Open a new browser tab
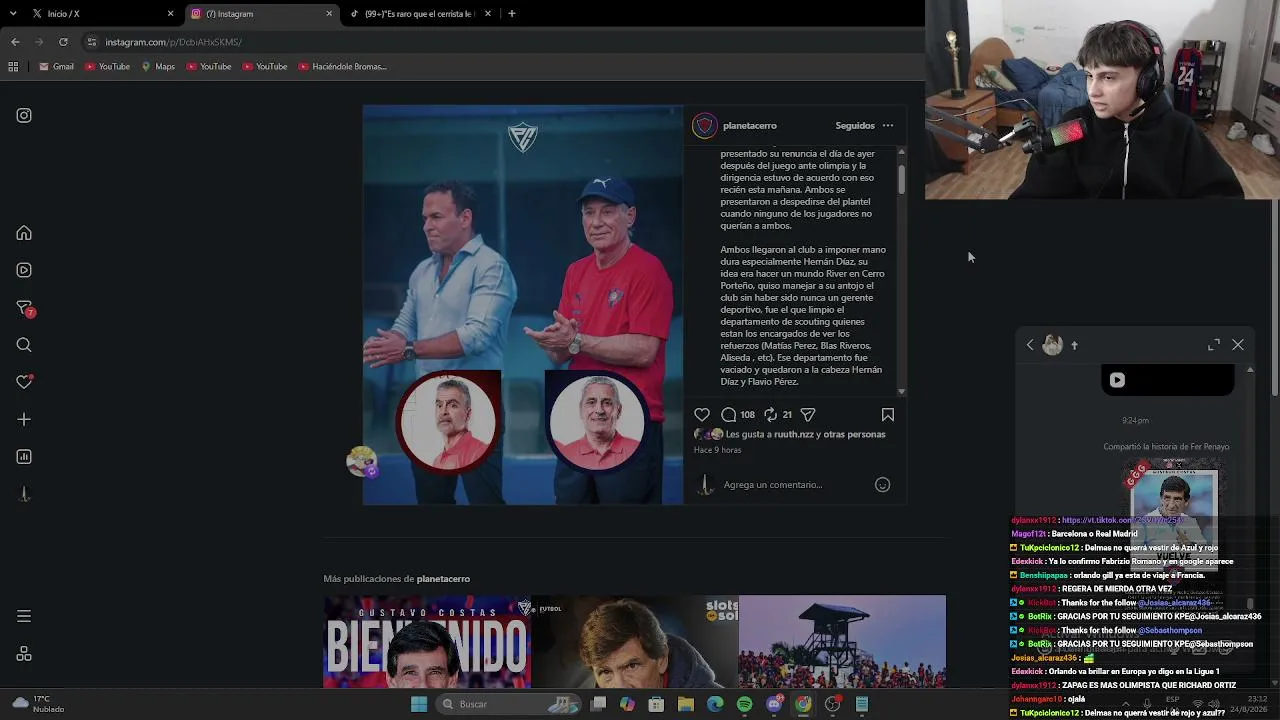 point(511,14)
